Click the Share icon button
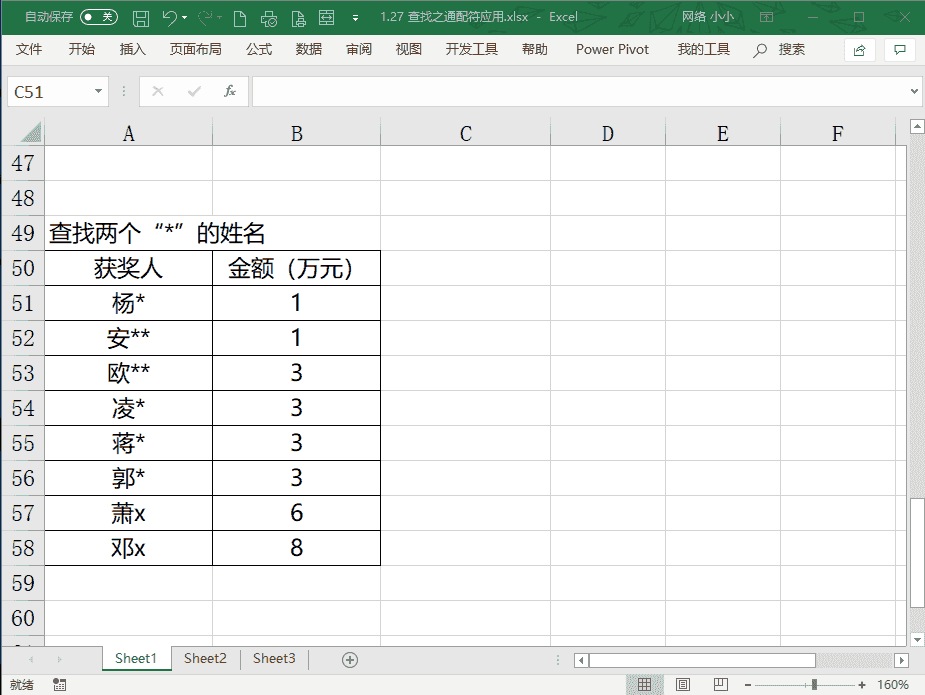The height and width of the screenshot is (695, 925). click(x=860, y=50)
